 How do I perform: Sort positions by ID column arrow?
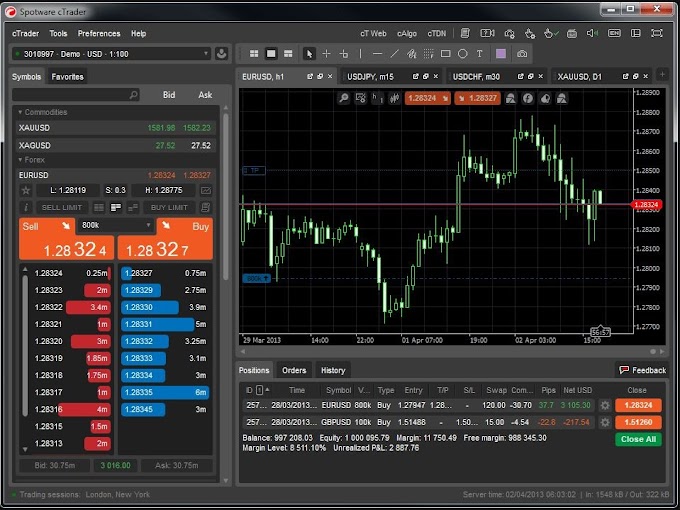[268, 389]
